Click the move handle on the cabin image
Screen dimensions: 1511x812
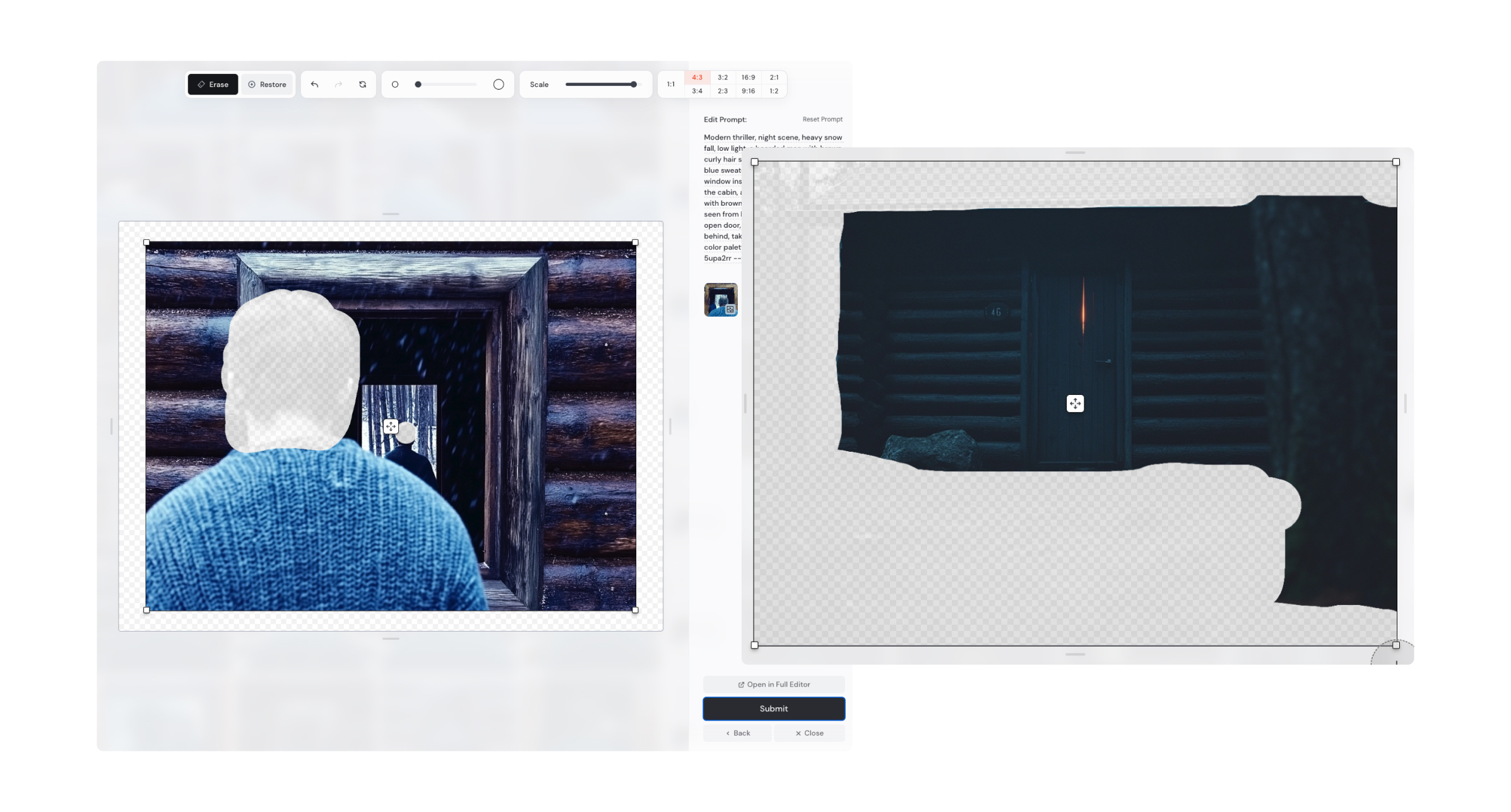pos(1074,403)
